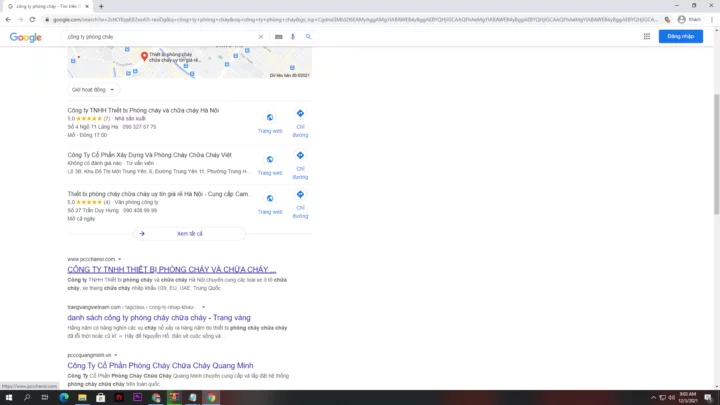
Task: Close the công ty phòng cháy tab
Action: click(87, 6)
